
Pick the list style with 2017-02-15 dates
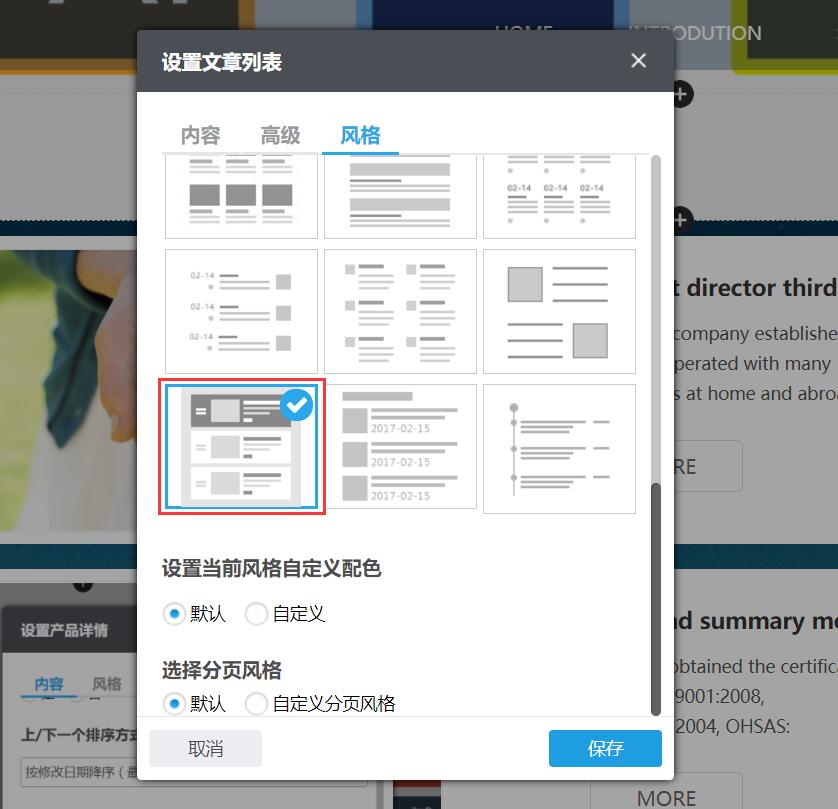400,448
